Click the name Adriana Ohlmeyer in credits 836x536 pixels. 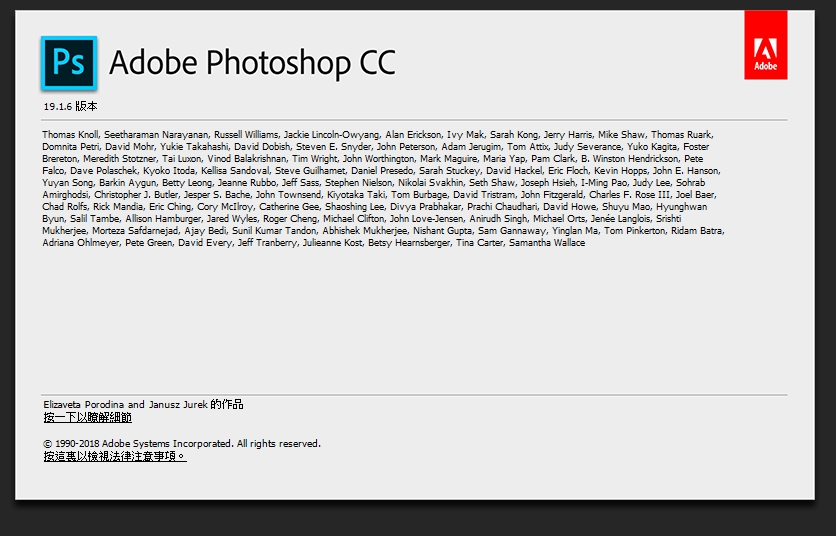click(x=81, y=243)
